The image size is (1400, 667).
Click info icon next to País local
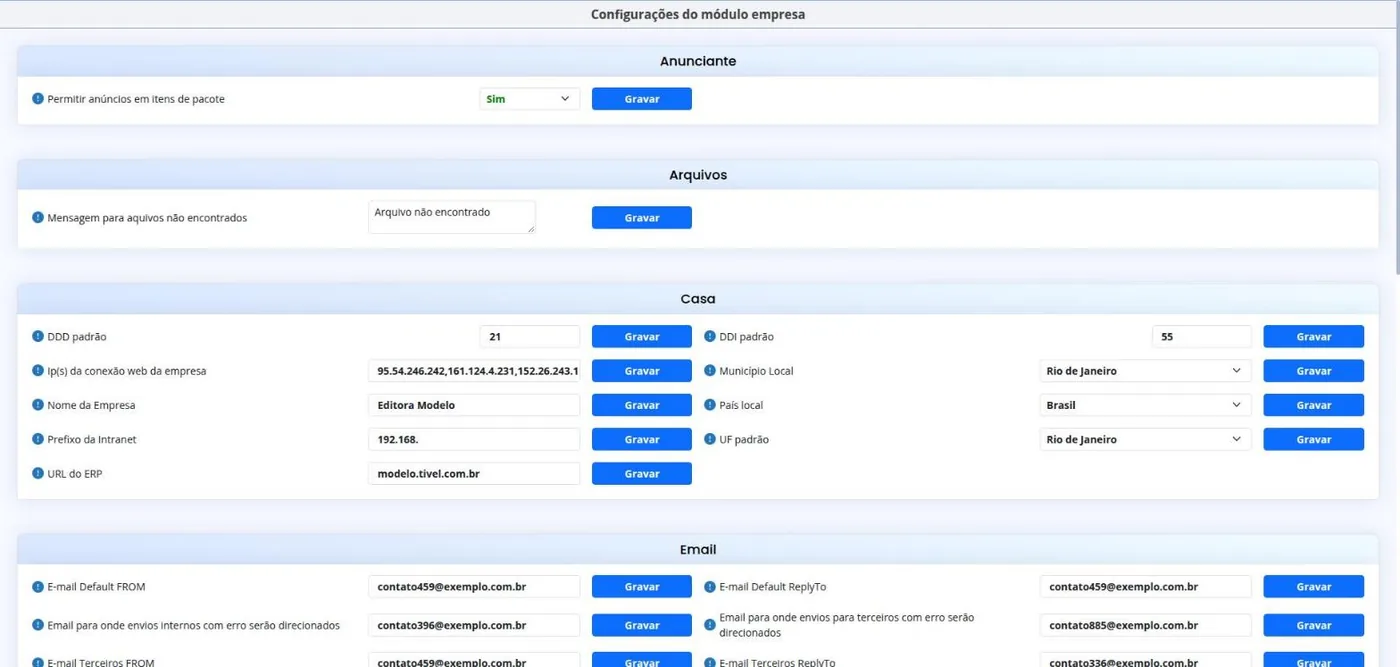pyautogui.click(x=710, y=405)
